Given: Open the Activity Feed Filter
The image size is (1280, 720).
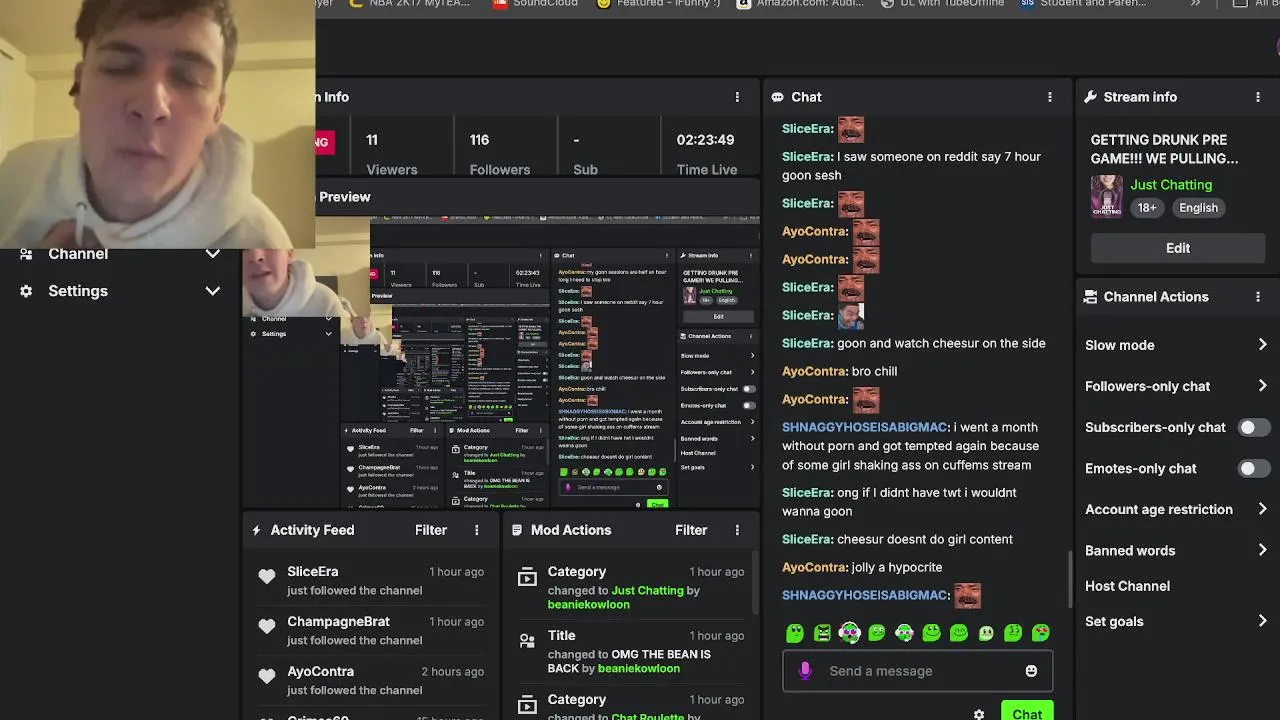Looking at the screenshot, I should [431, 530].
